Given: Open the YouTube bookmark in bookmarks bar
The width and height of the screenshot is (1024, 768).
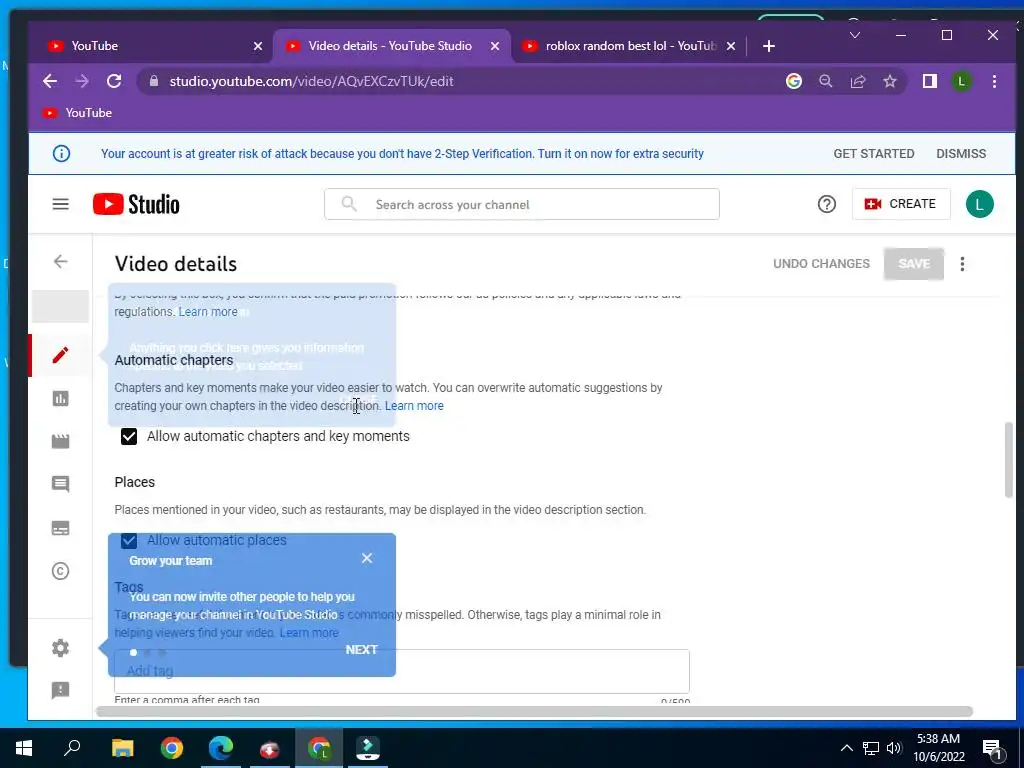Looking at the screenshot, I should 77,113.
